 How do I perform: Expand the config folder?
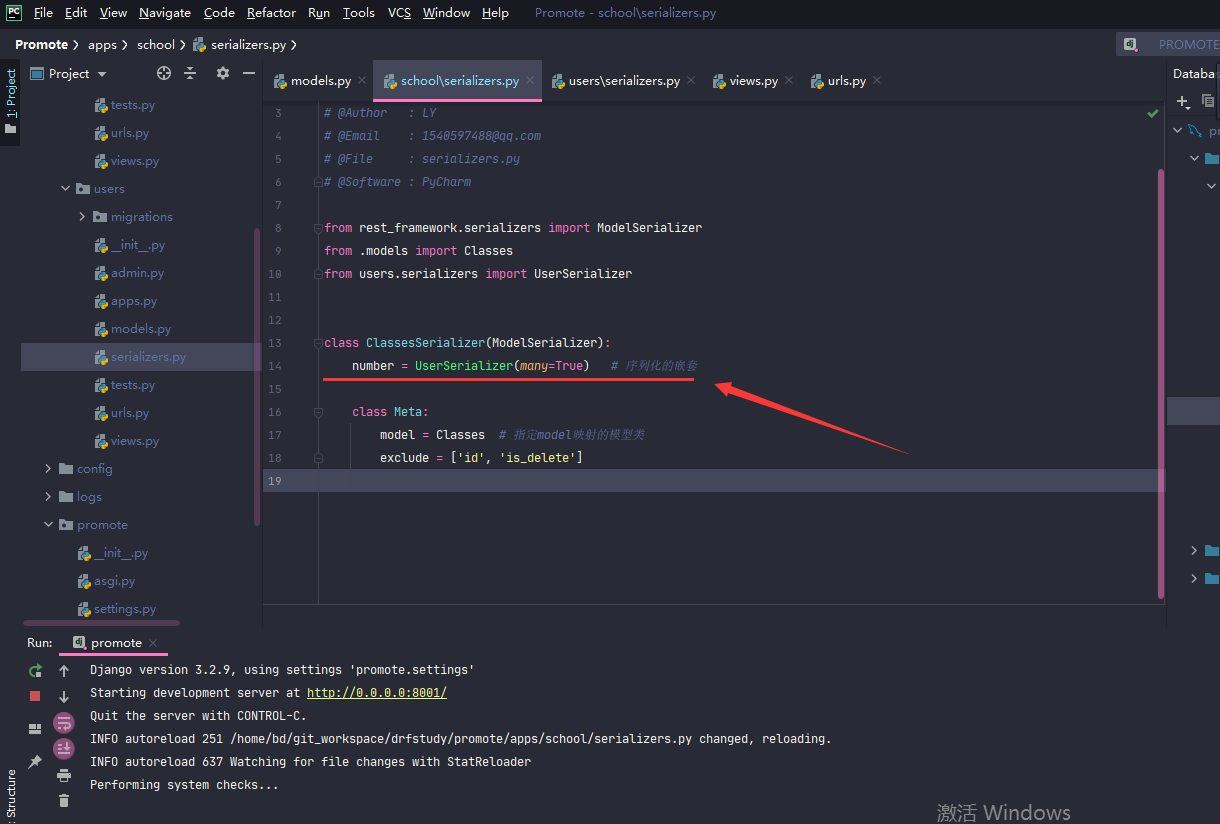[x=48, y=469]
